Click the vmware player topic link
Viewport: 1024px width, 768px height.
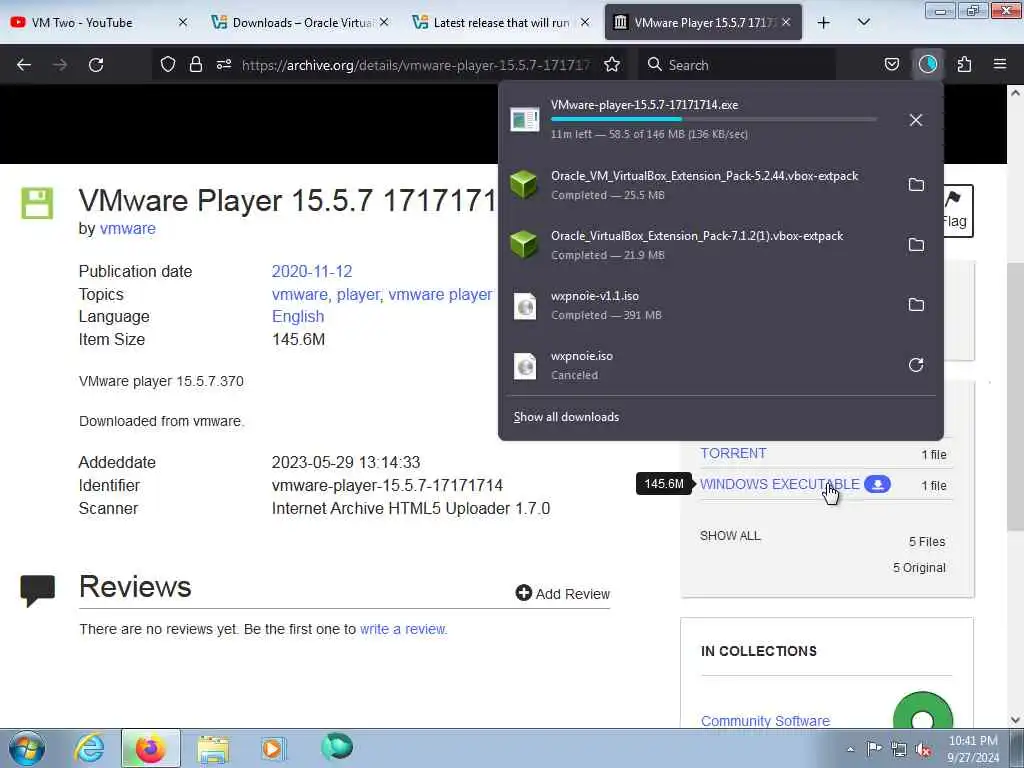[x=440, y=295]
